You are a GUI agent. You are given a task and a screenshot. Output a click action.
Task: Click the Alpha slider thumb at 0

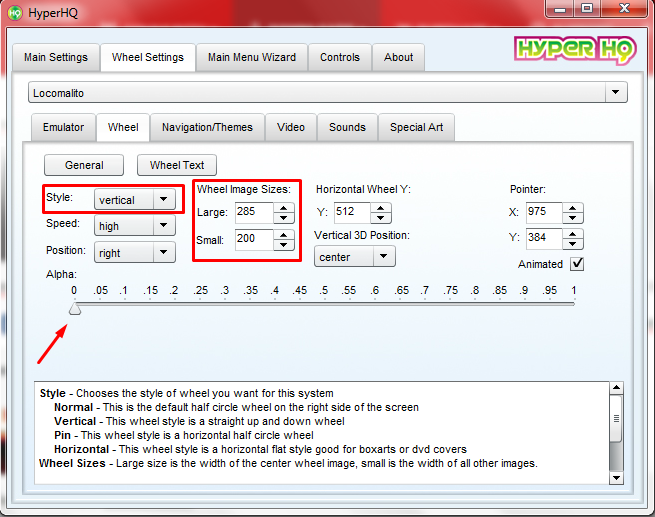(x=75, y=309)
